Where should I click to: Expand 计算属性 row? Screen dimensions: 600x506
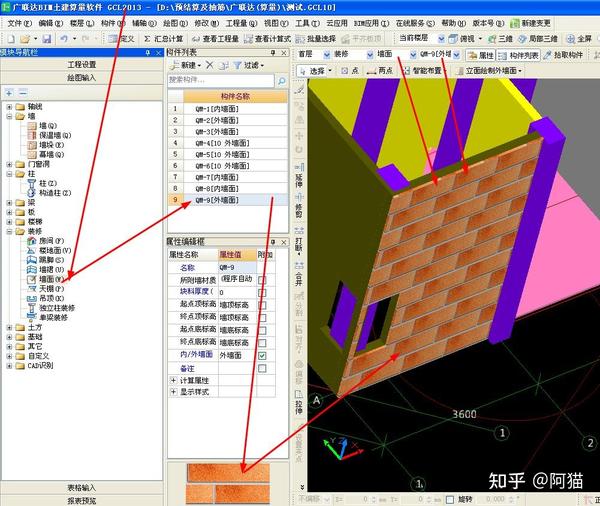click(x=173, y=380)
